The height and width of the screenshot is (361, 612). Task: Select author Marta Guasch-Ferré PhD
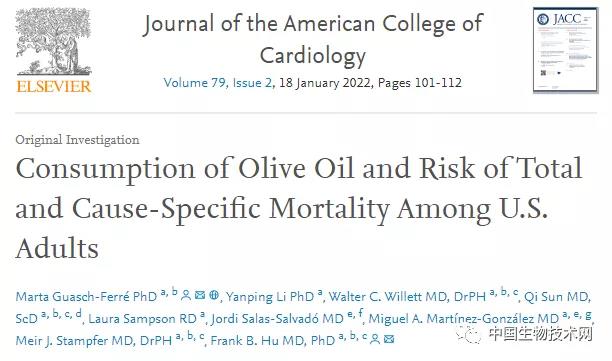click(x=86, y=297)
